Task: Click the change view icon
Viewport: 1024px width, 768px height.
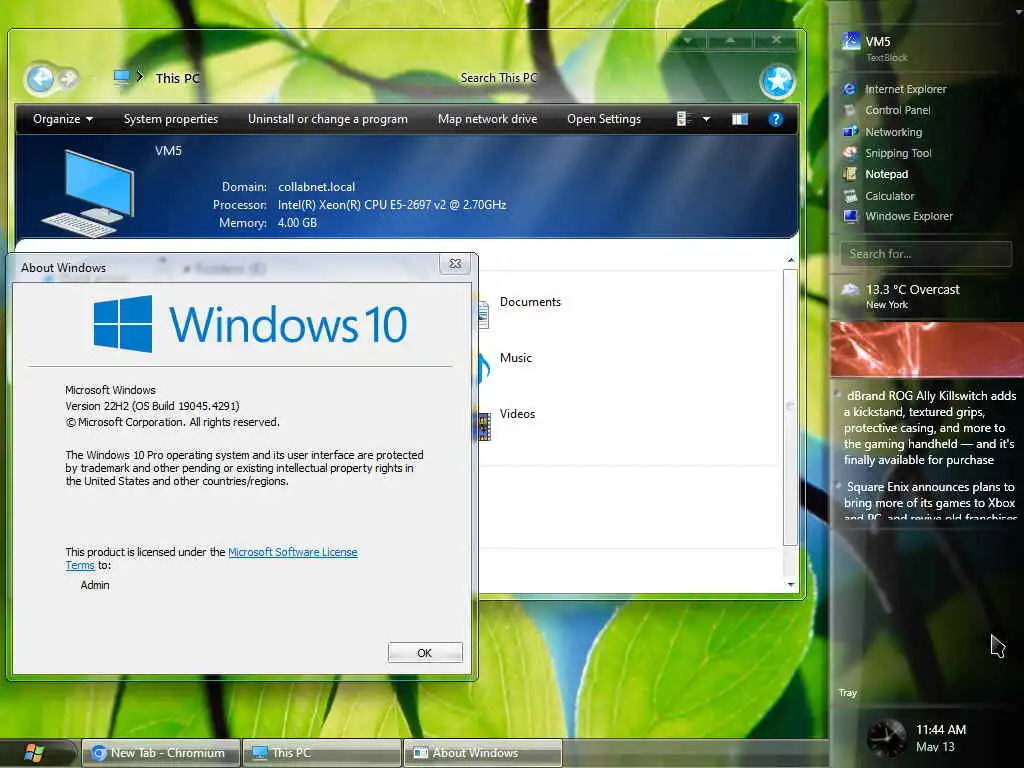Action: [x=683, y=119]
